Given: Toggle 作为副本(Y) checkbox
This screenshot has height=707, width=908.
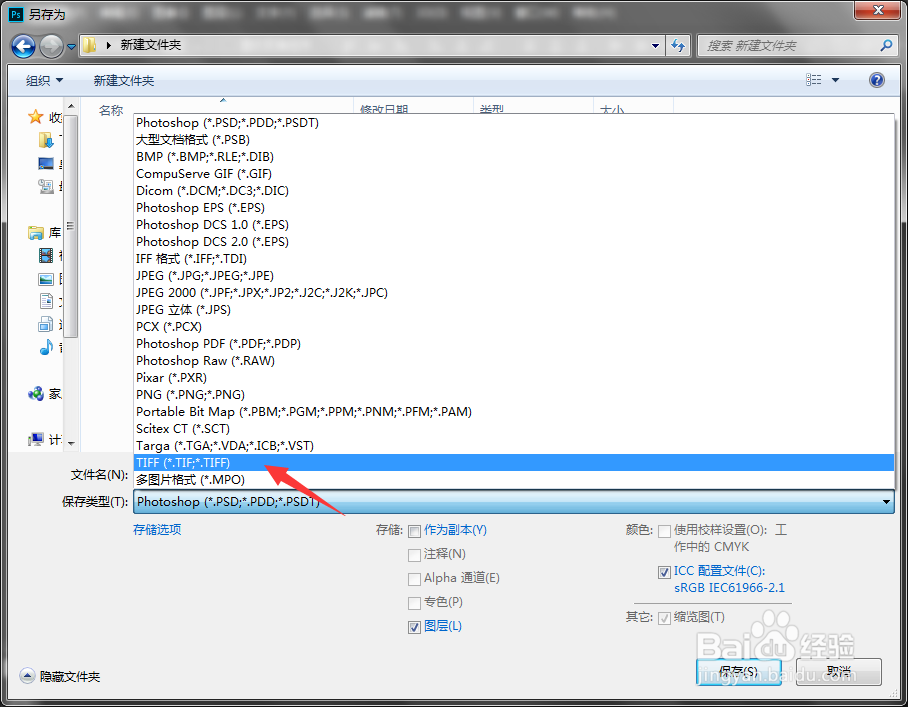Looking at the screenshot, I should pos(414,531).
